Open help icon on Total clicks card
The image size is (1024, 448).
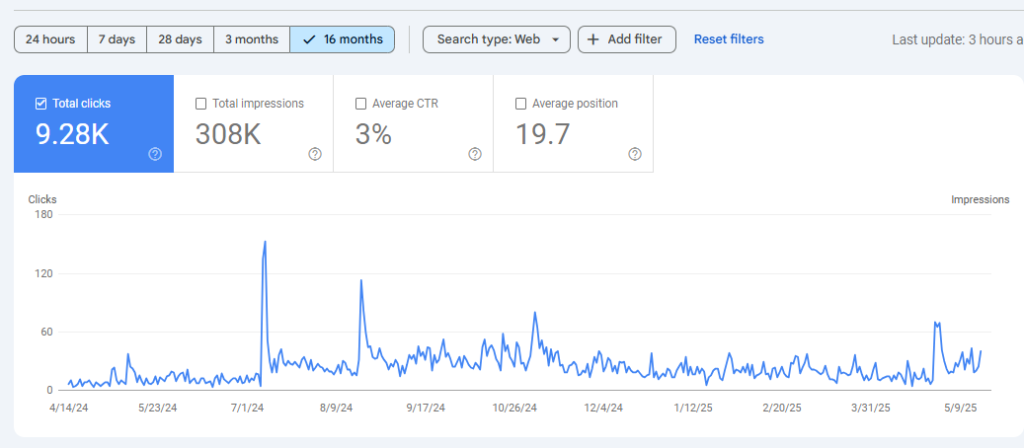[155, 154]
